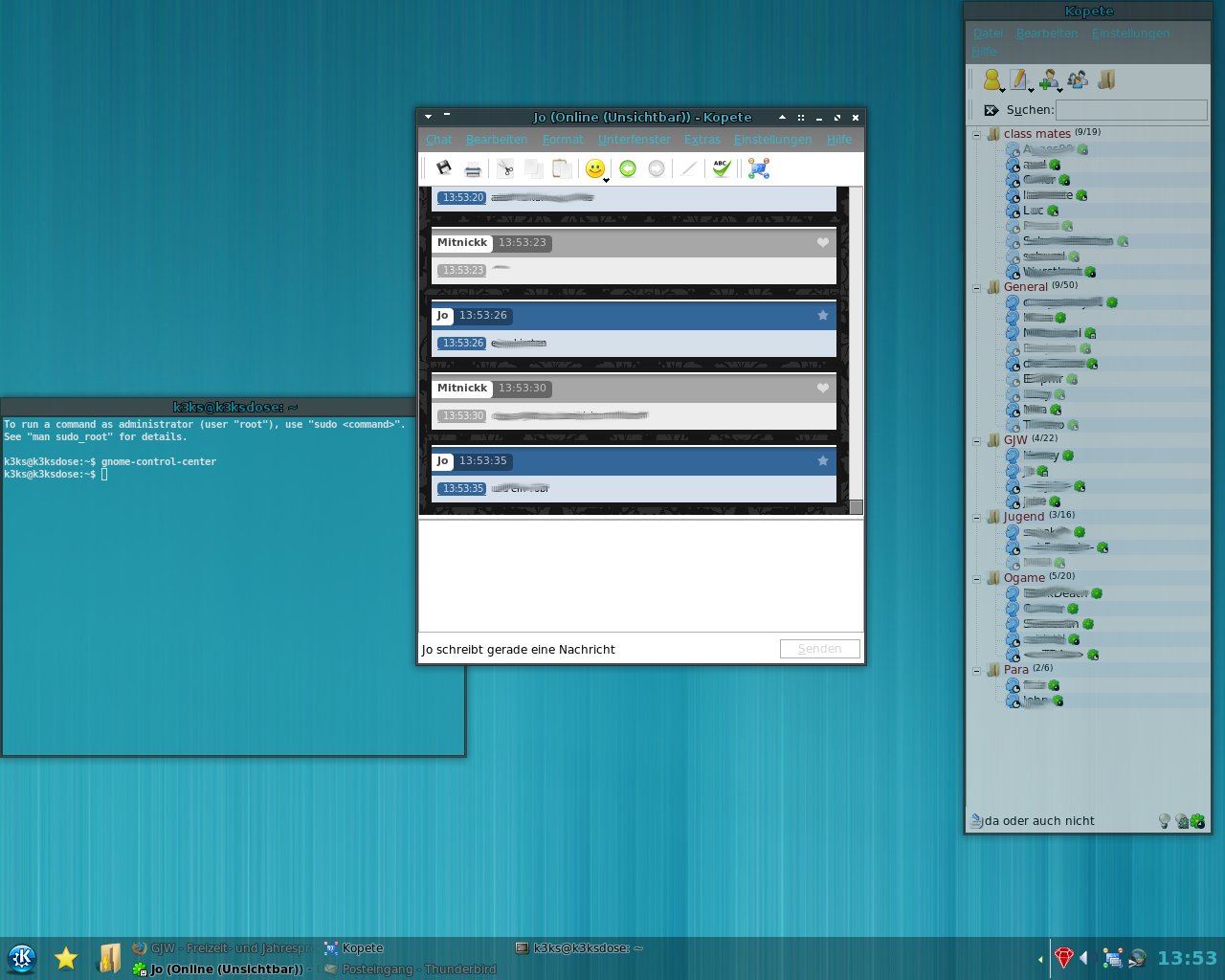This screenshot has height=980, width=1225.
Task: Open the KDE K menu launcher
Action: pos(22,958)
